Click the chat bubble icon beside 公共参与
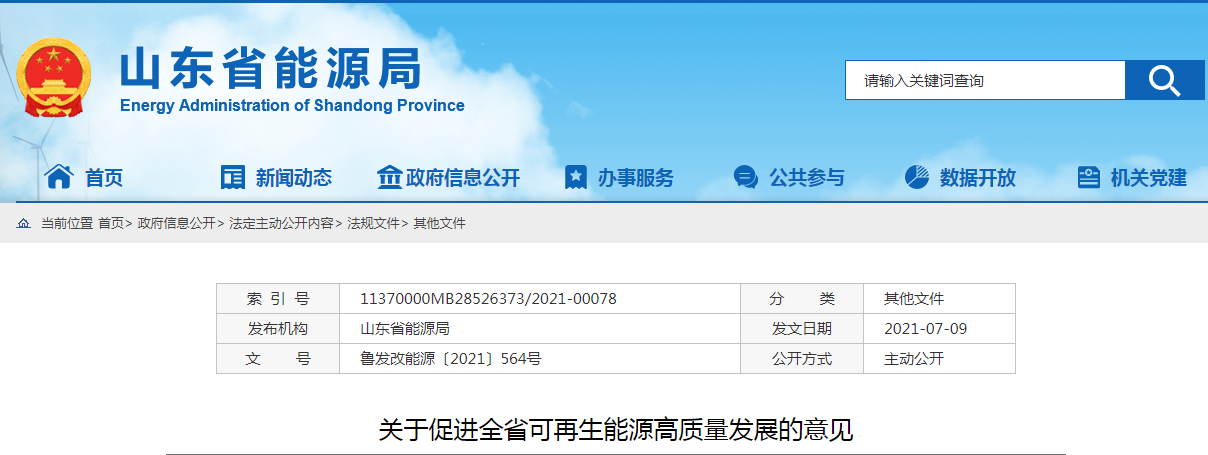1208x455 pixels. tap(745, 177)
